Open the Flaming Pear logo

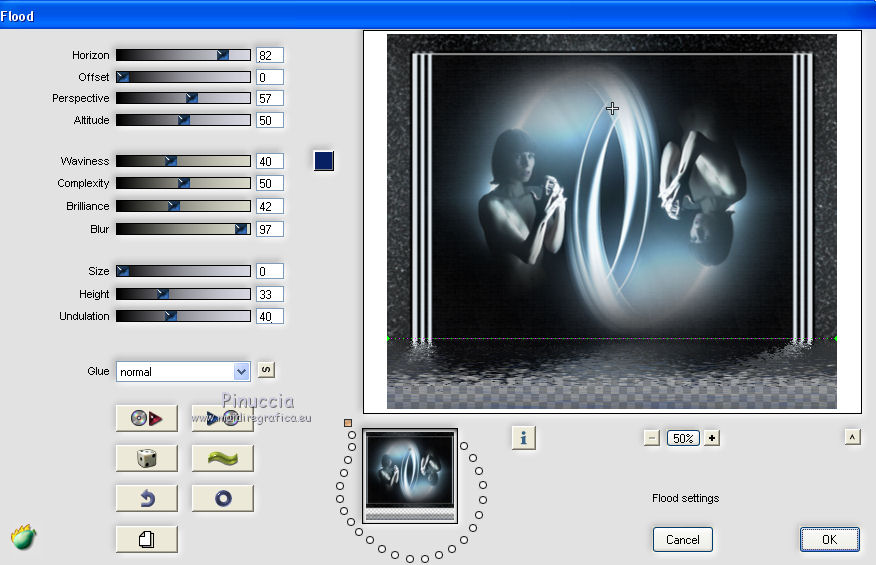pos(23,537)
